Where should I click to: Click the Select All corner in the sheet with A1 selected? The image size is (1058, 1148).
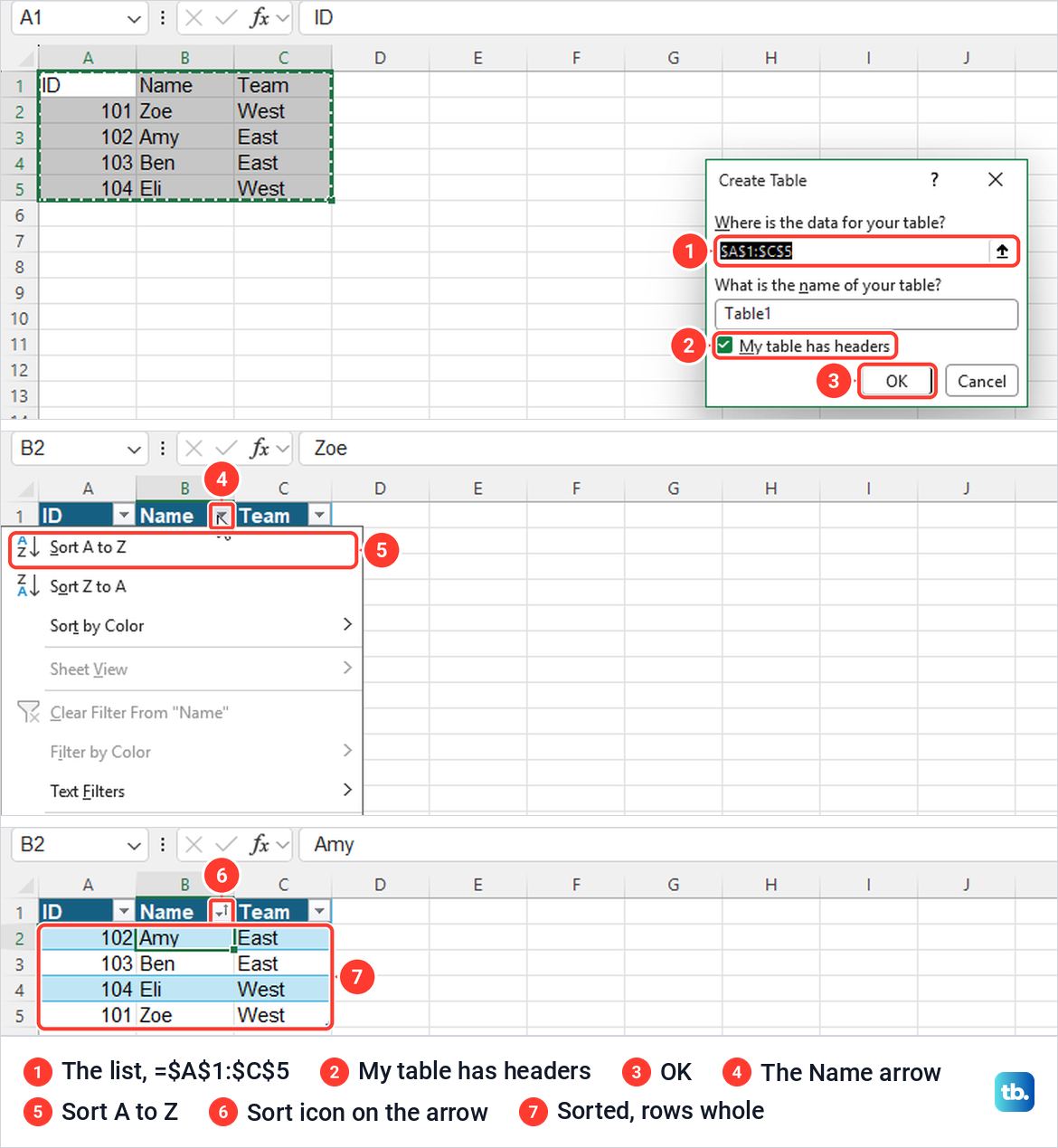26,60
